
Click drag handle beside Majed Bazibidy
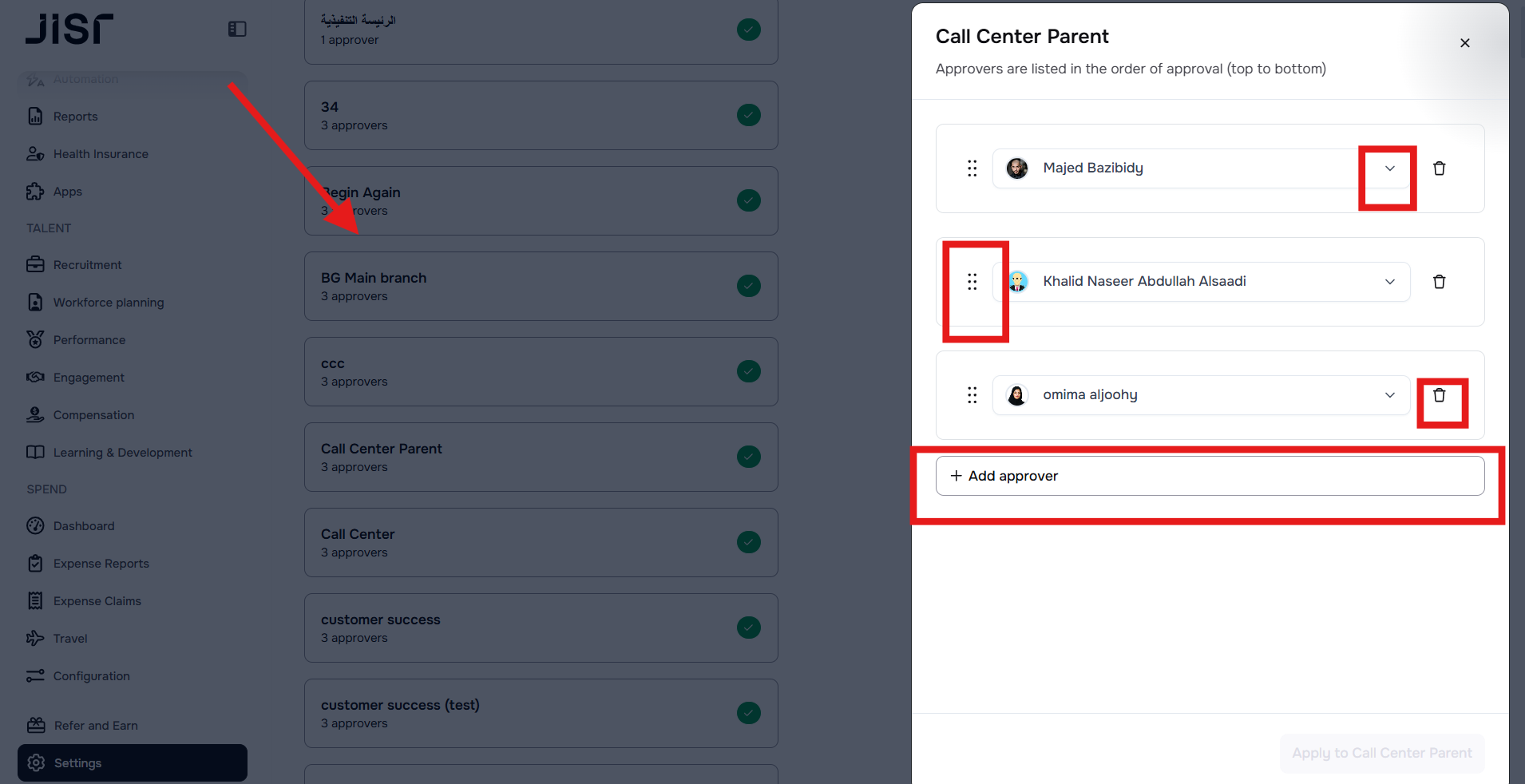pos(972,168)
